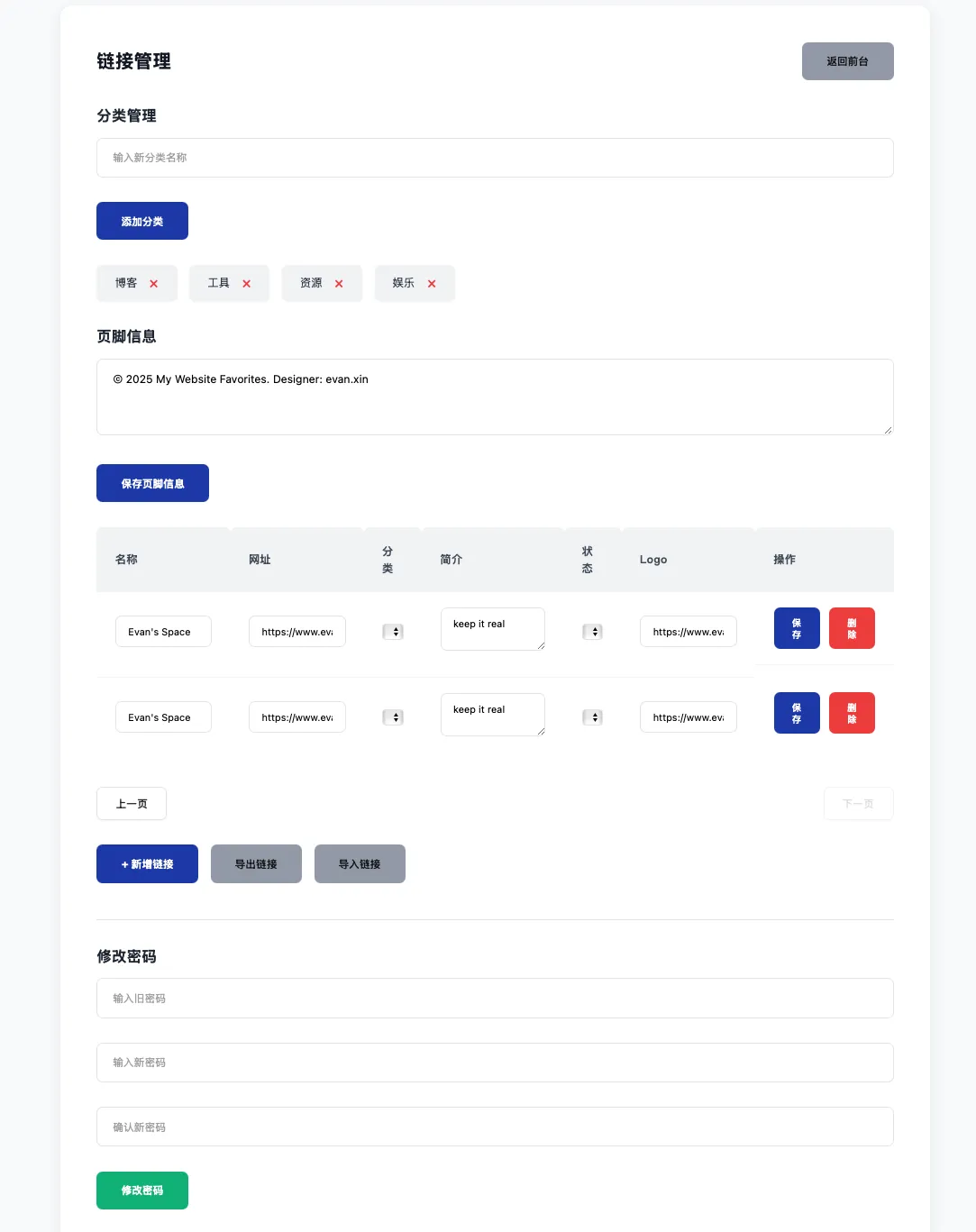Save the first link row
The image size is (976, 1232).
[x=797, y=628]
